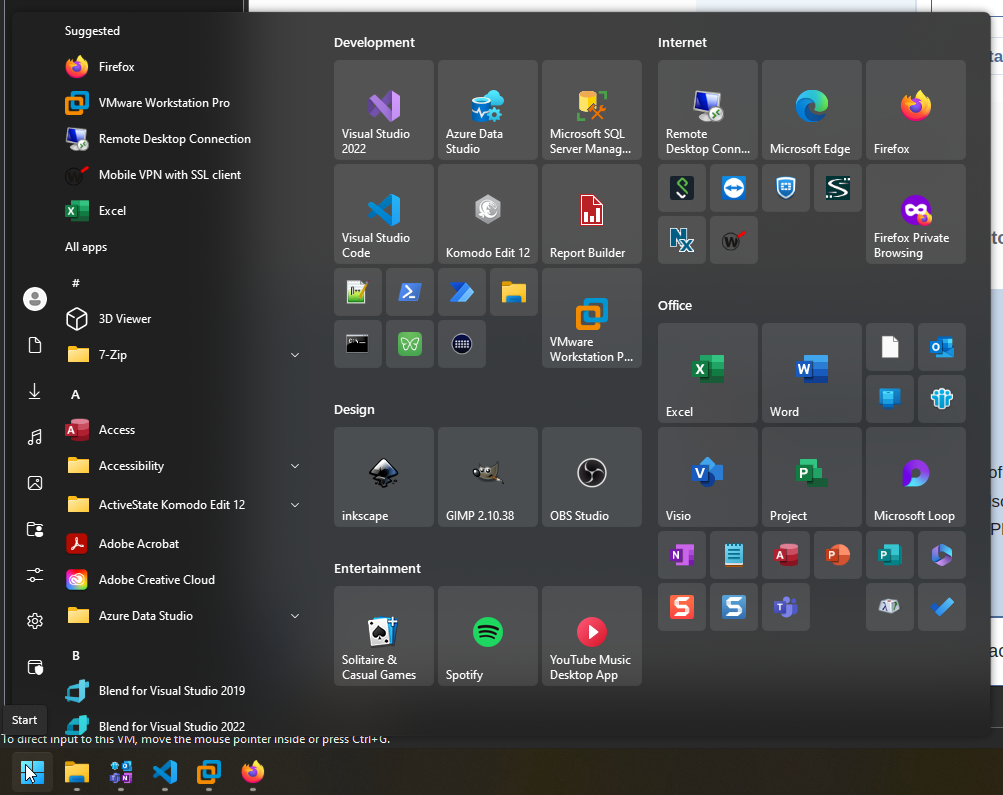Open the Outlook small tile
Screen dimensions: 1003x795
pyautogui.click(x=942, y=347)
